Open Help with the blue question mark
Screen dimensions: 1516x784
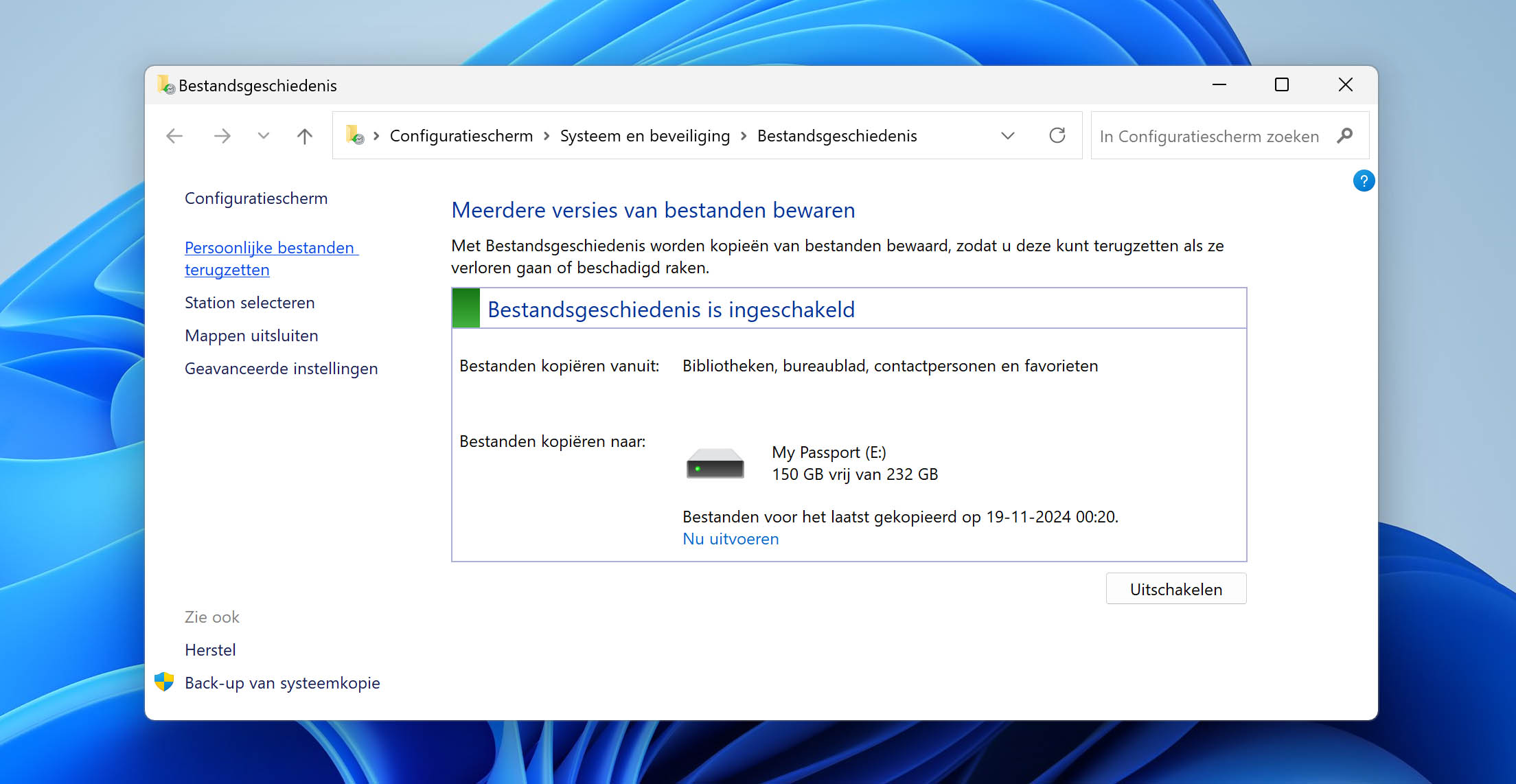click(x=1364, y=181)
